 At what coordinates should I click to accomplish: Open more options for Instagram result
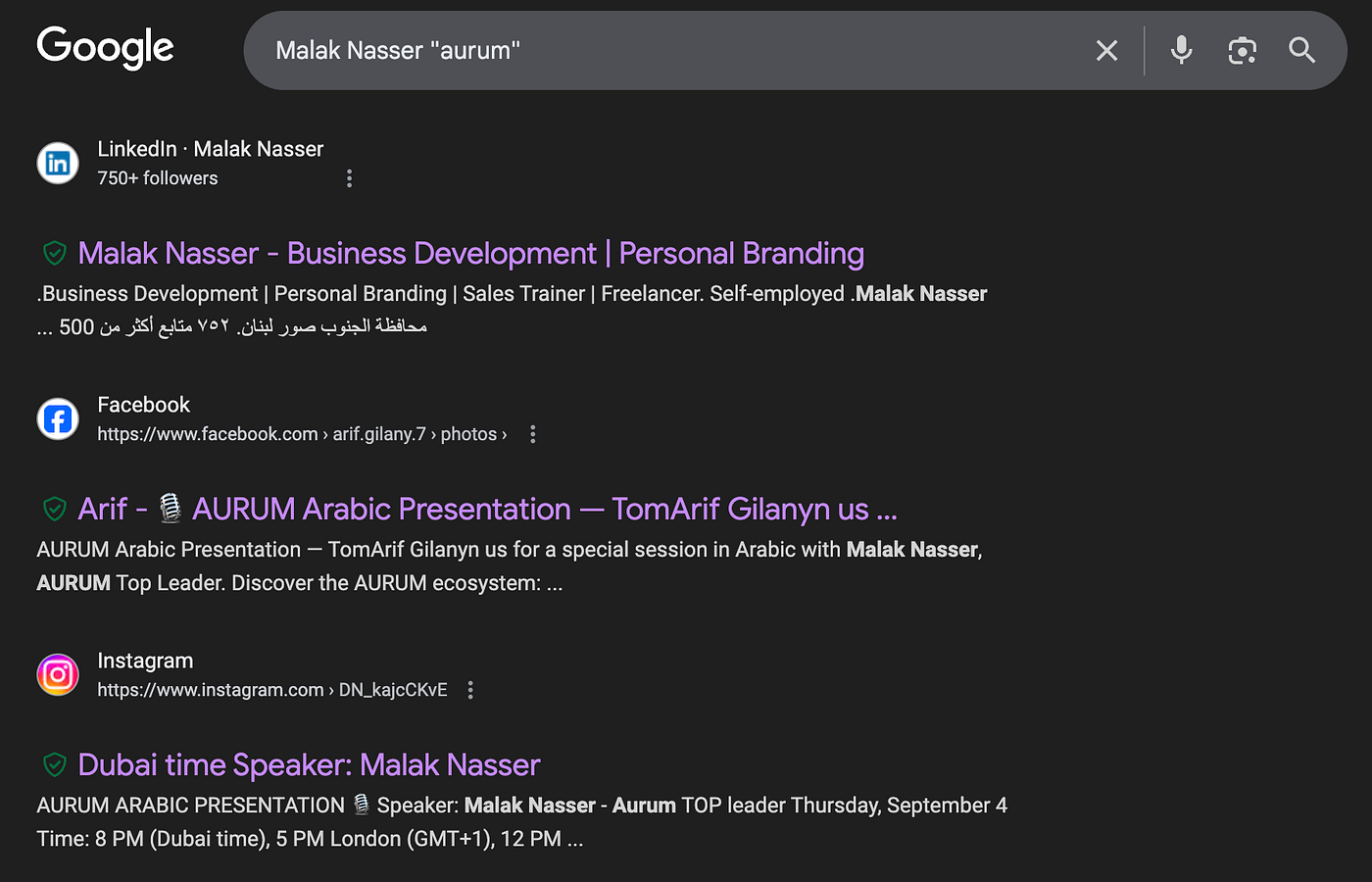click(x=470, y=690)
